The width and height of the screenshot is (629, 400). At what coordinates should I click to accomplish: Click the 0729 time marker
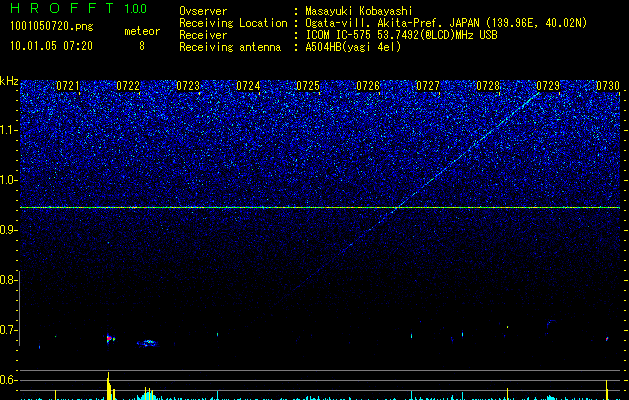548,86
